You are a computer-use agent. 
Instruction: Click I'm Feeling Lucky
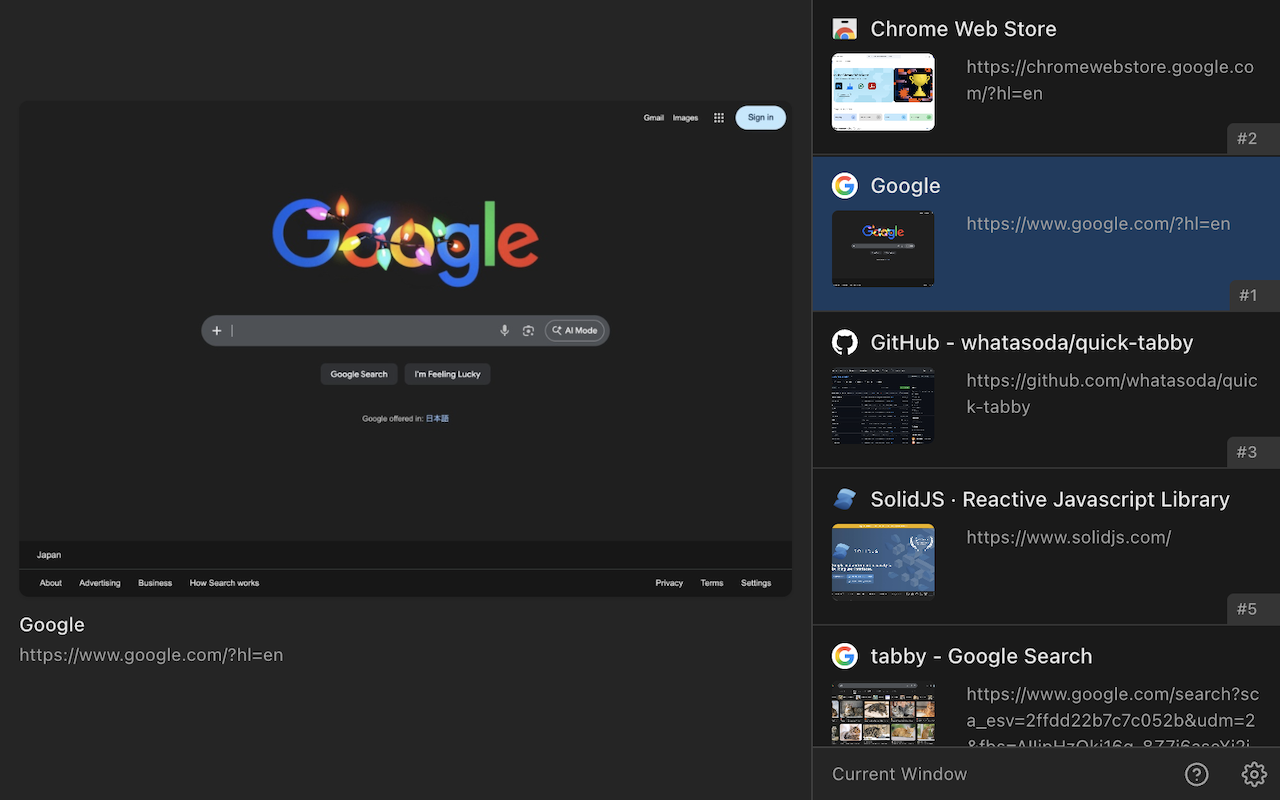click(x=447, y=373)
